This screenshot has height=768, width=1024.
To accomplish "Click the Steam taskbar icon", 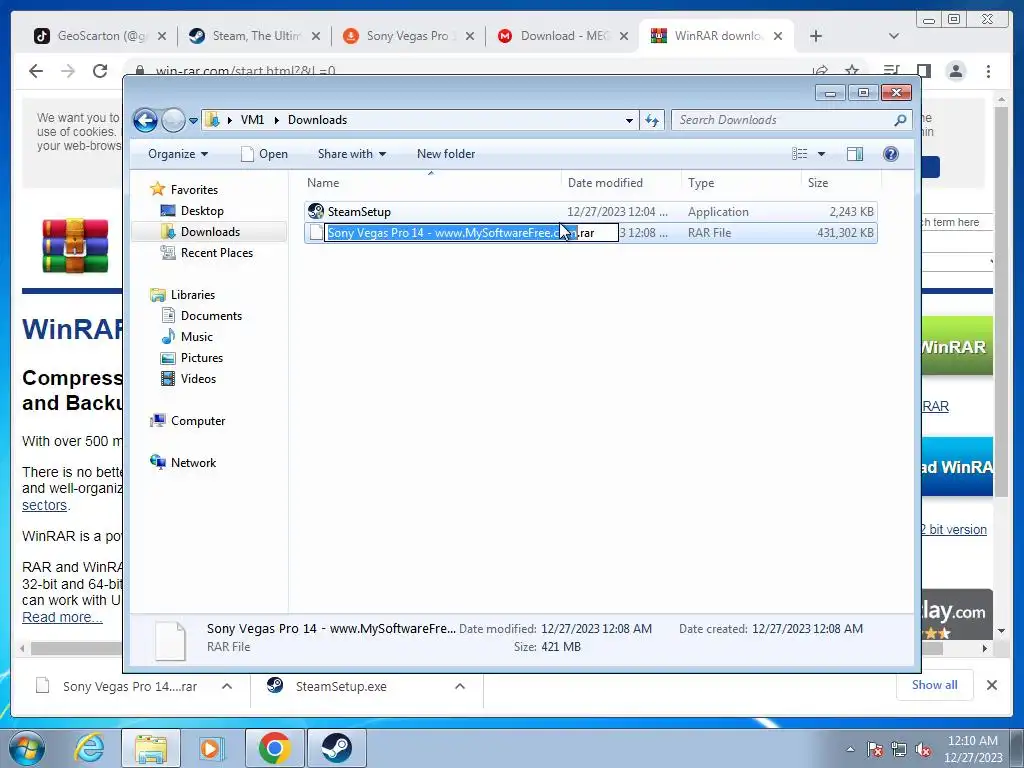I will click(337, 748).
